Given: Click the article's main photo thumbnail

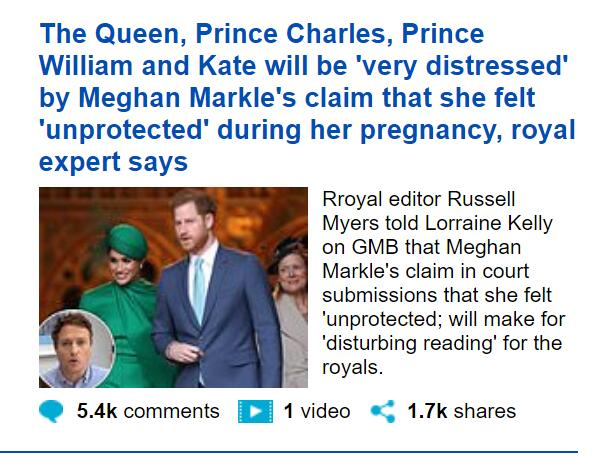Looking at the screenshot, I should pos(174,288).
